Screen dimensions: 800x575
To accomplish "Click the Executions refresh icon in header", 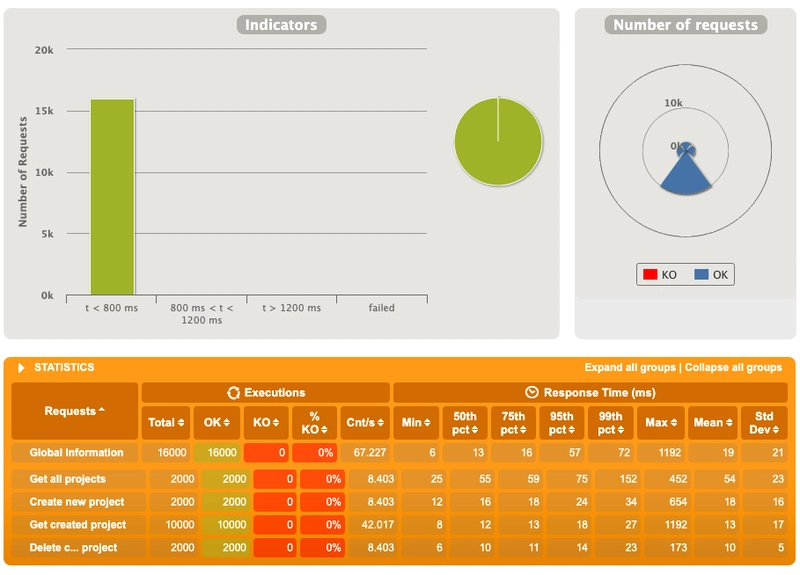I will pos(234,392).
